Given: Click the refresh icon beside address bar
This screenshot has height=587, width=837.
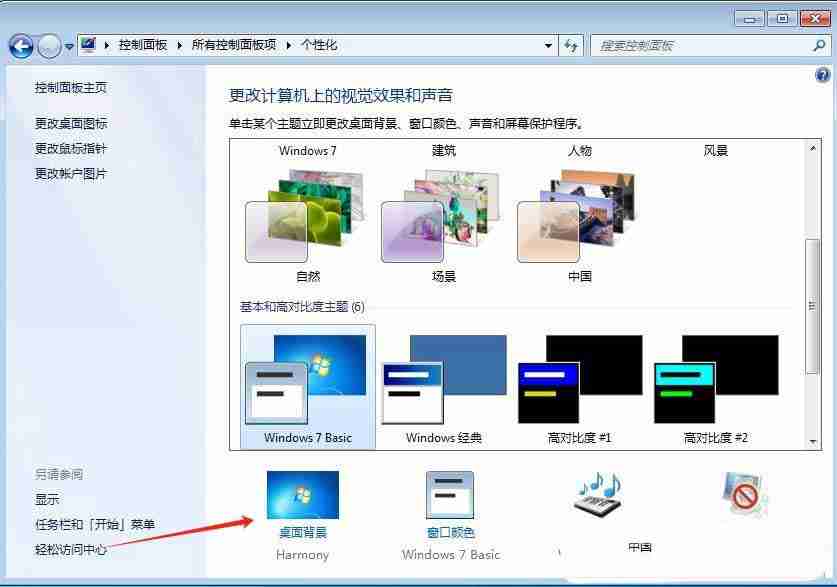Looking at the screenshot, I should coord(570,44).
